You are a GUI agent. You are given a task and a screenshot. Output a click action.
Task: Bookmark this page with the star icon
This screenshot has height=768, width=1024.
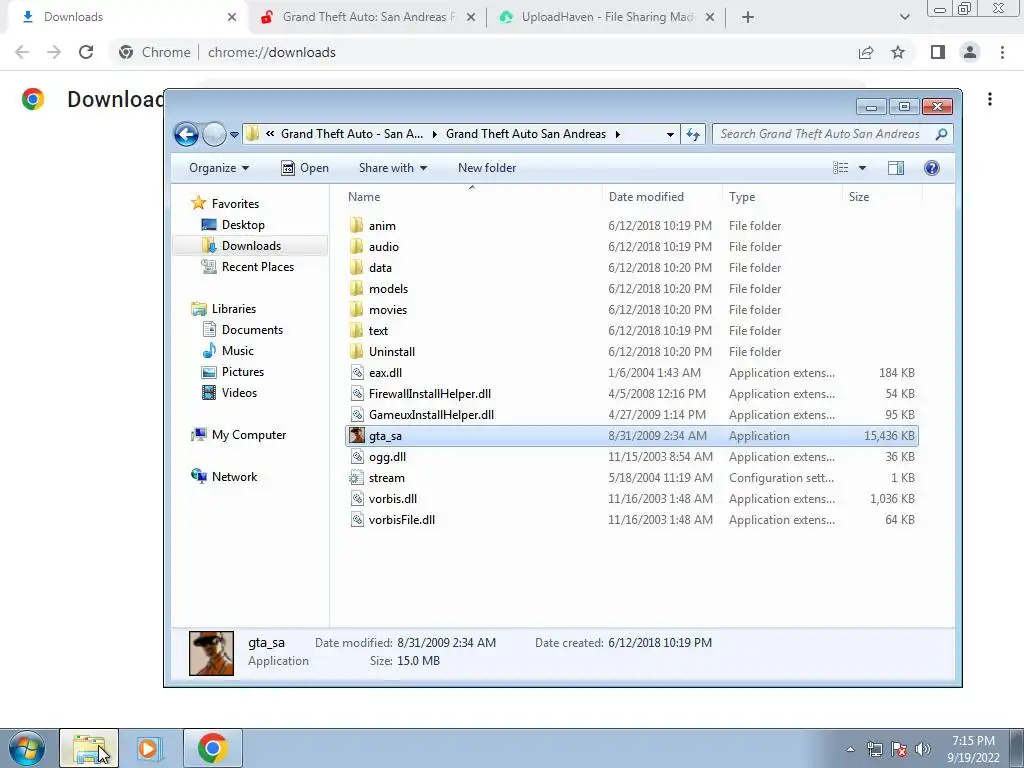coord(898,52)
